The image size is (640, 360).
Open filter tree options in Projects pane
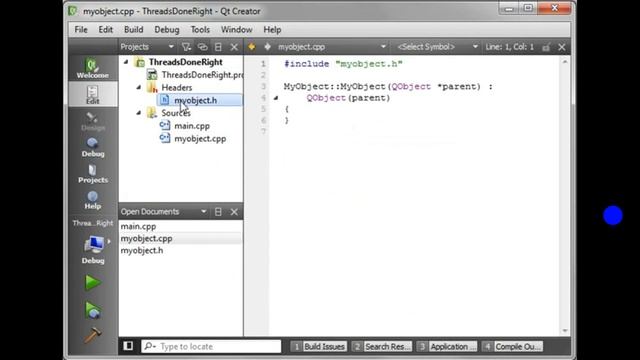187,47
